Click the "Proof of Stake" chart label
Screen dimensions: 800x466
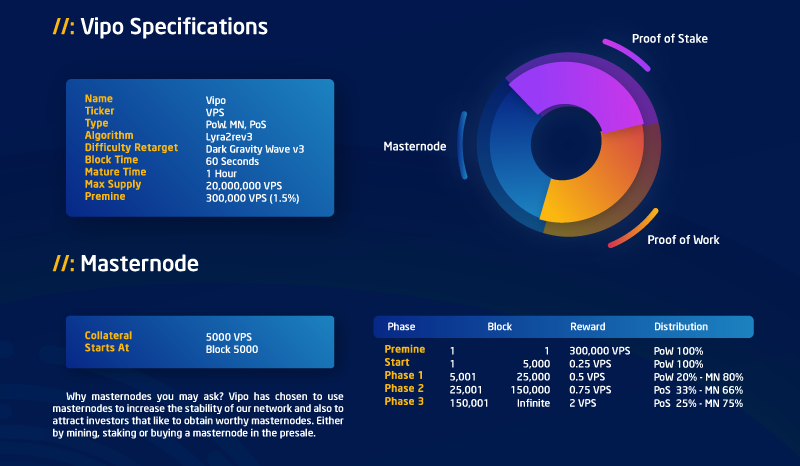[x=670, y=39]
